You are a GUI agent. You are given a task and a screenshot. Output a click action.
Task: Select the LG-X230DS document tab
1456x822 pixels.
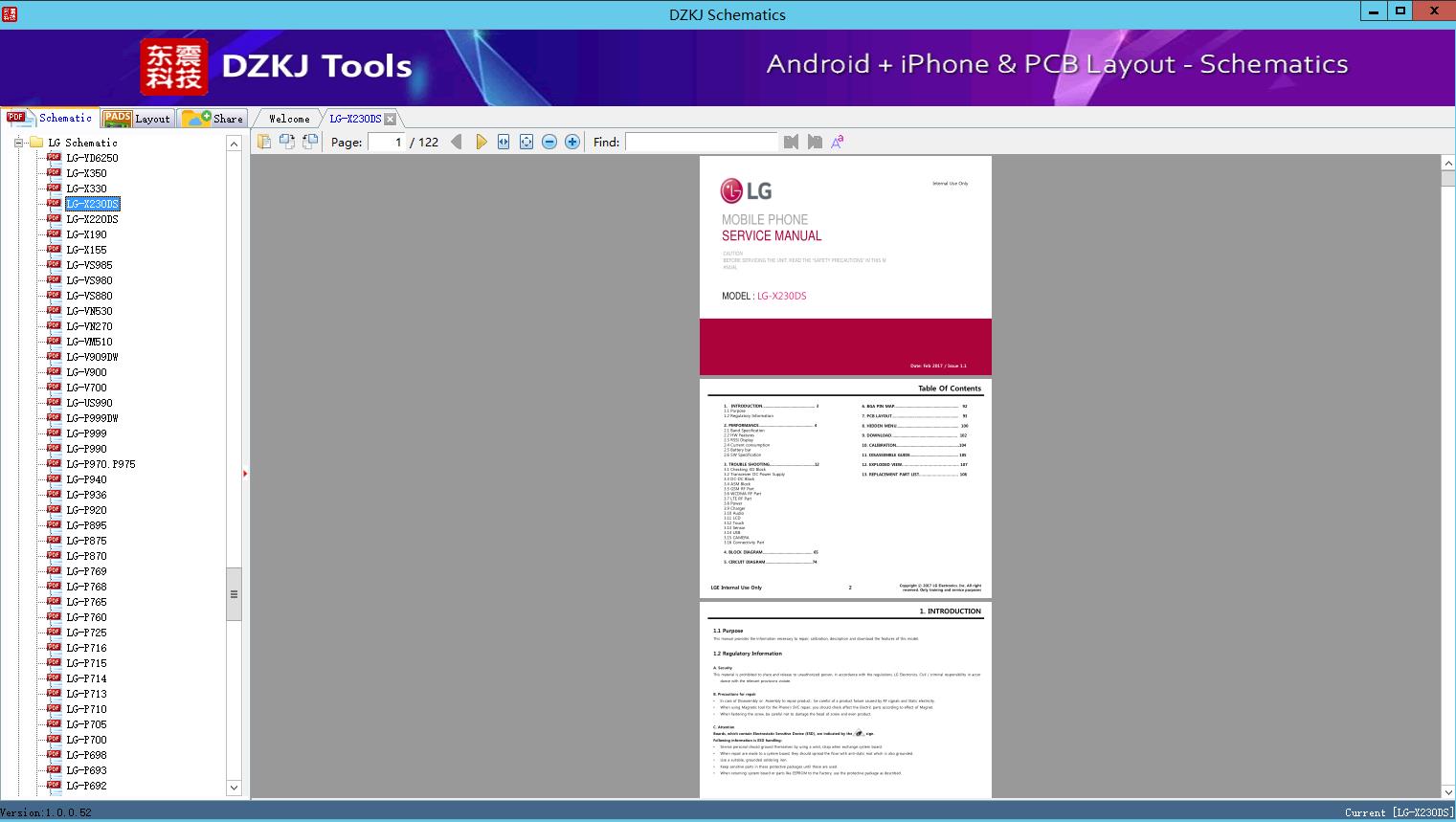coord(355,119)
